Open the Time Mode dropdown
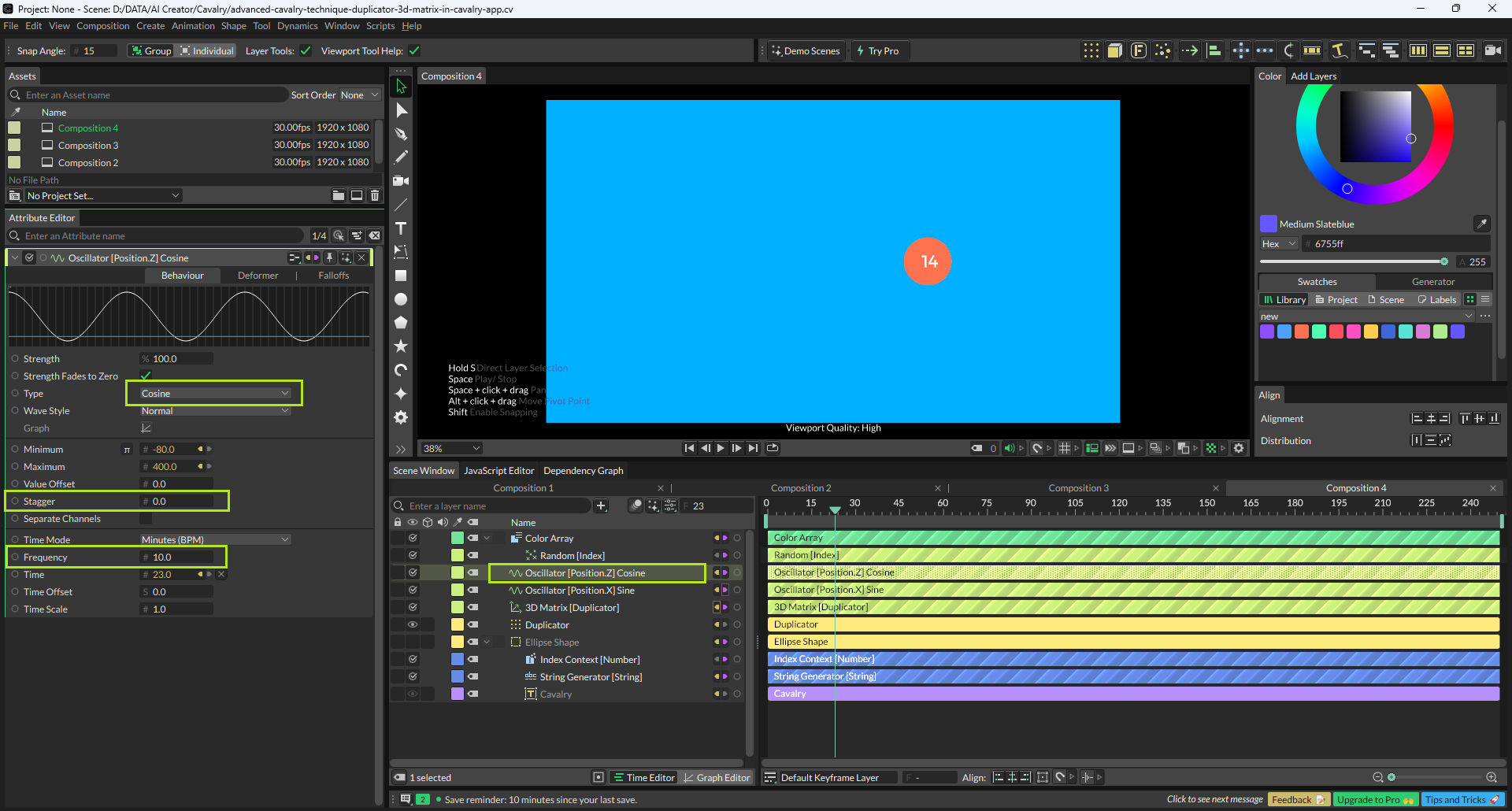 coord(214,539)
